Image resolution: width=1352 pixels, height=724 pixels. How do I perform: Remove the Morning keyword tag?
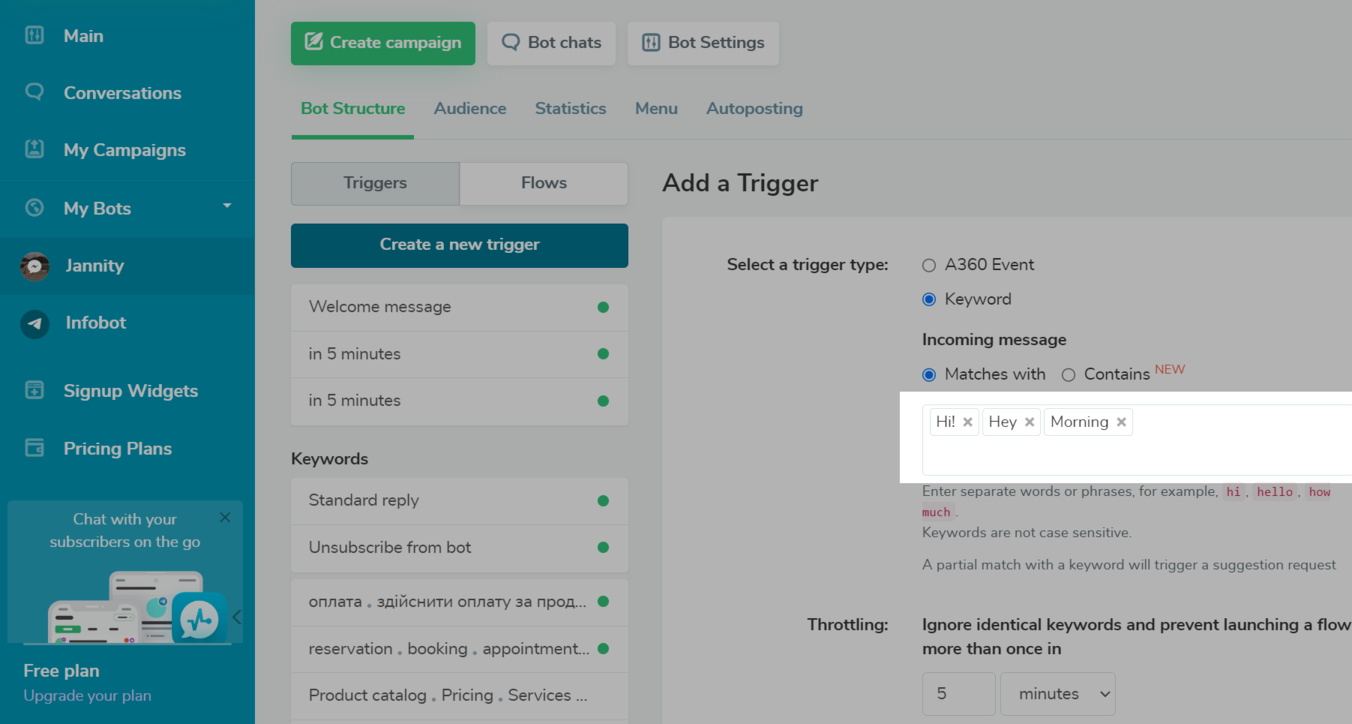tap(1121, 422)
